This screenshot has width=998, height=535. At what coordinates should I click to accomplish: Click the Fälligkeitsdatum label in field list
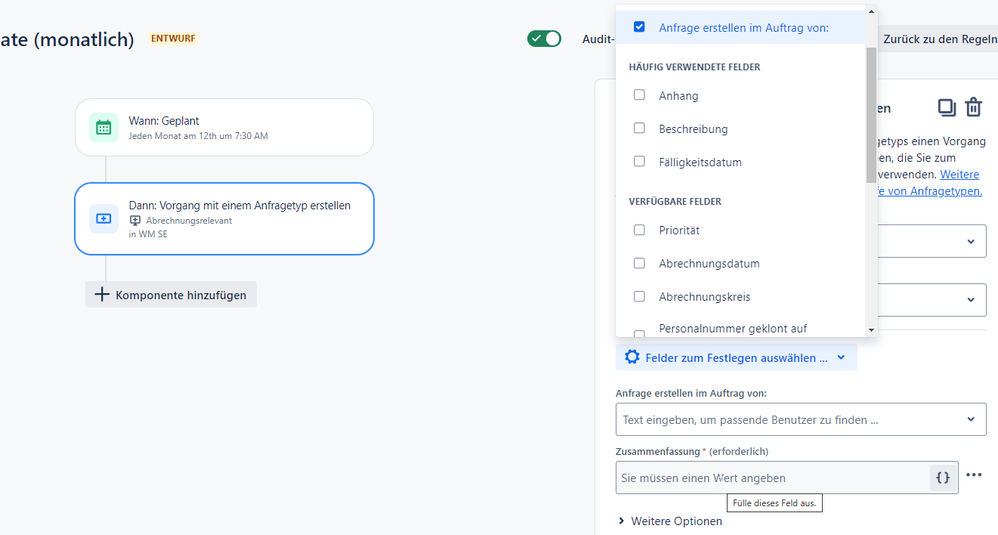tap(700, 162)
